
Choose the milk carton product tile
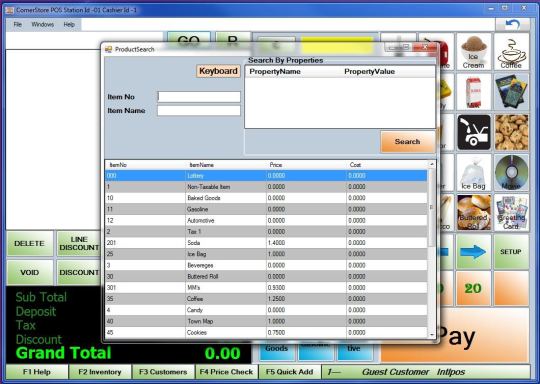tap(474, 92)
